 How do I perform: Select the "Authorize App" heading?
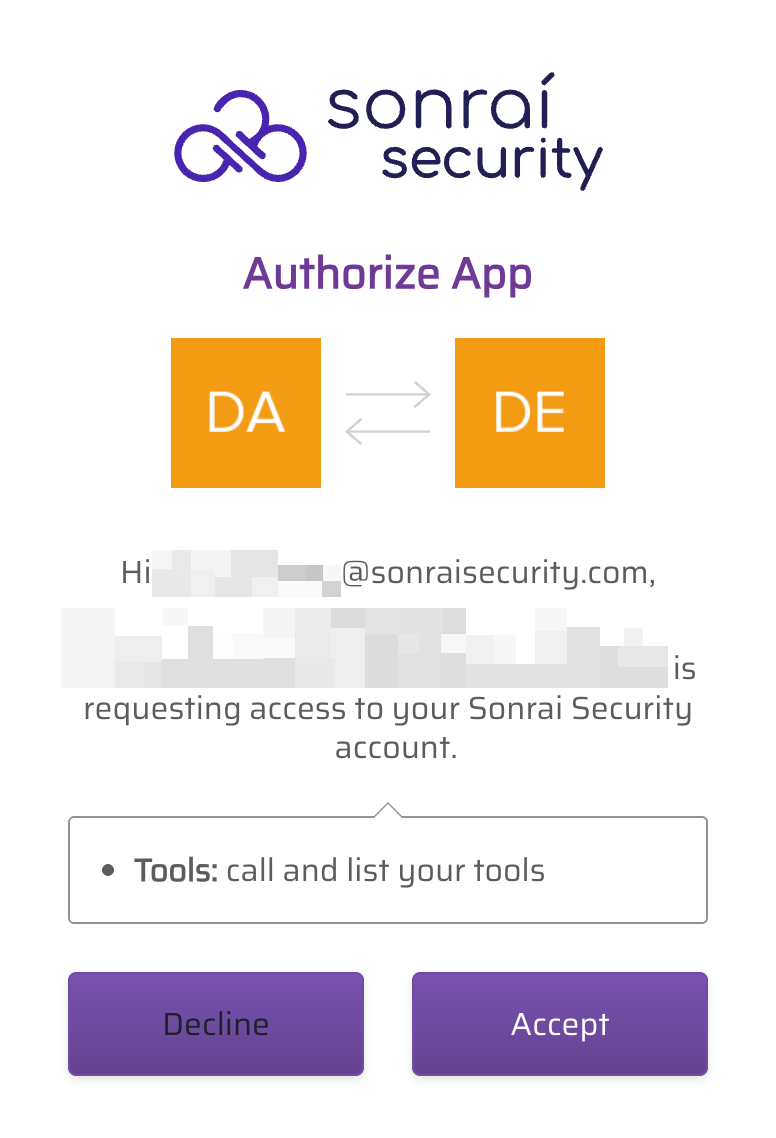(388, 273)
